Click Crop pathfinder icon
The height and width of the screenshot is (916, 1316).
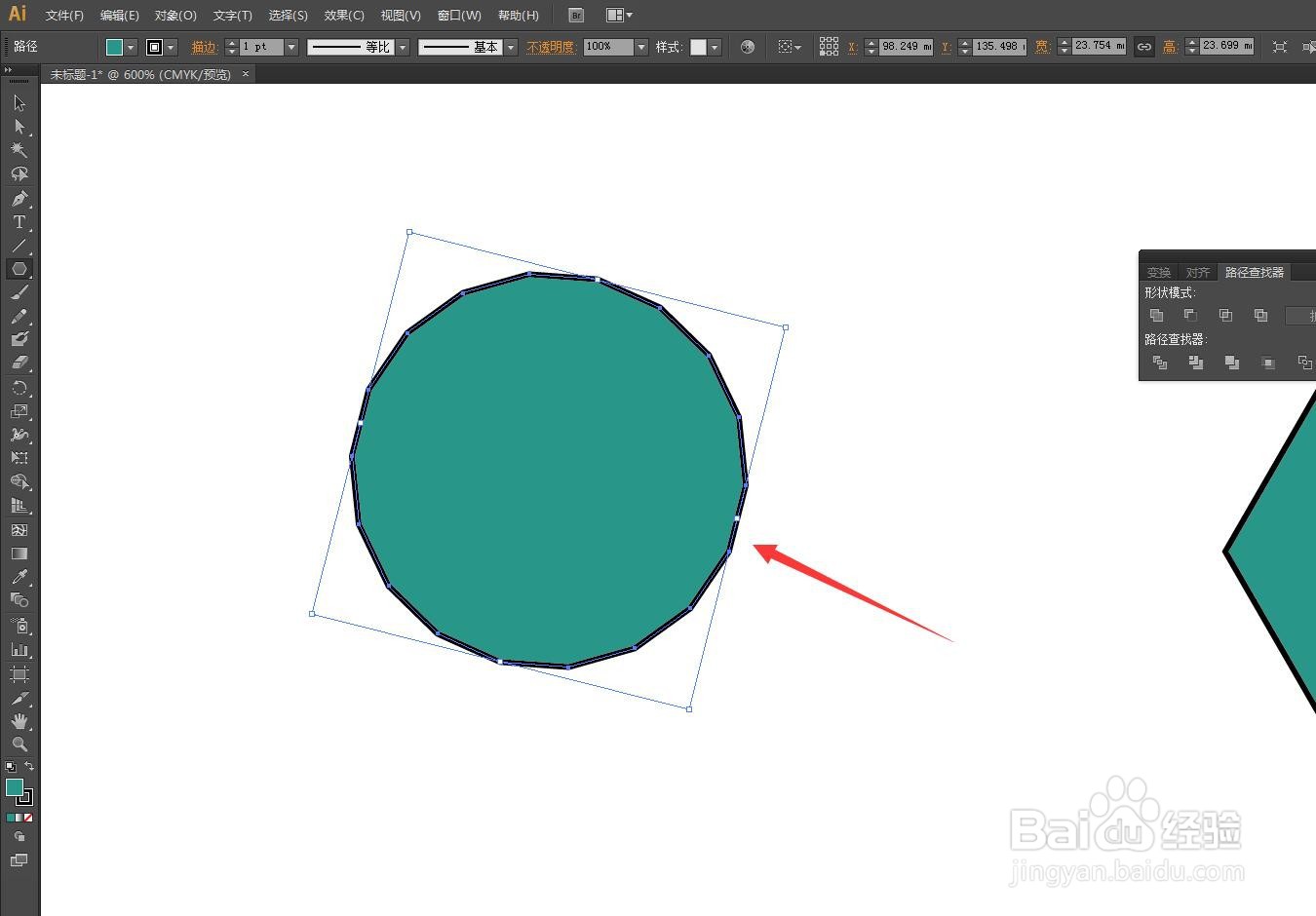click(x=1268, y=363)
